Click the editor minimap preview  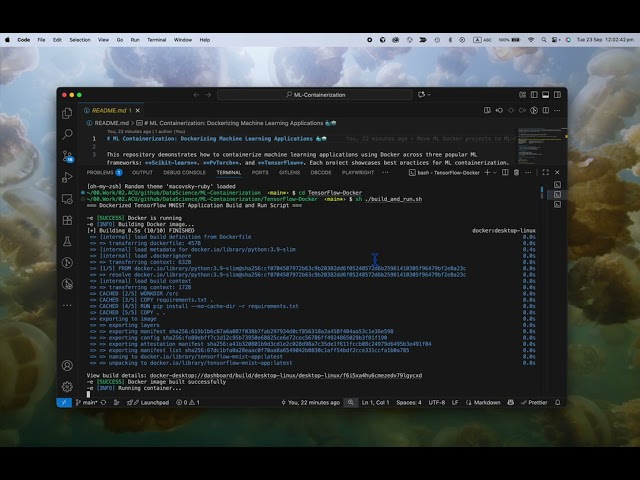pyautogui.click(x=540, y=146)
